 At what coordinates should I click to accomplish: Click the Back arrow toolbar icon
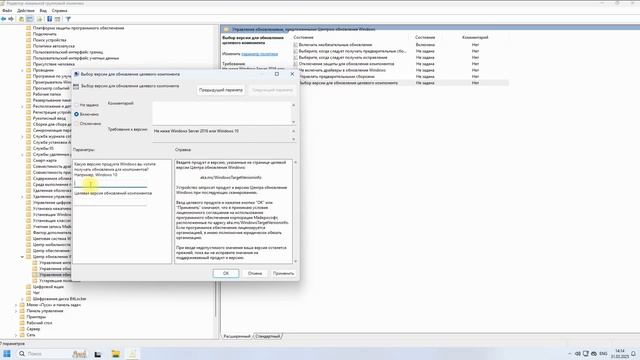coord(4,19)
